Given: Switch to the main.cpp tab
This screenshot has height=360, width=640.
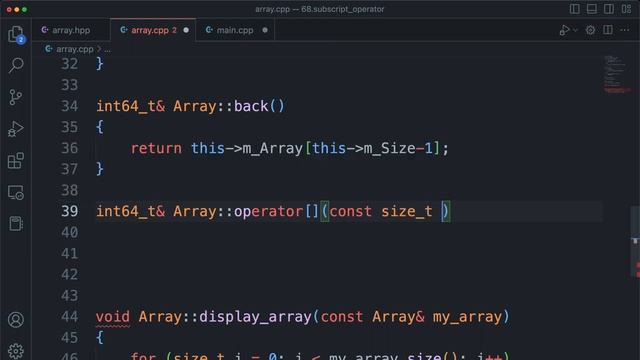Looking at the screenshot, I should [236, 30].
